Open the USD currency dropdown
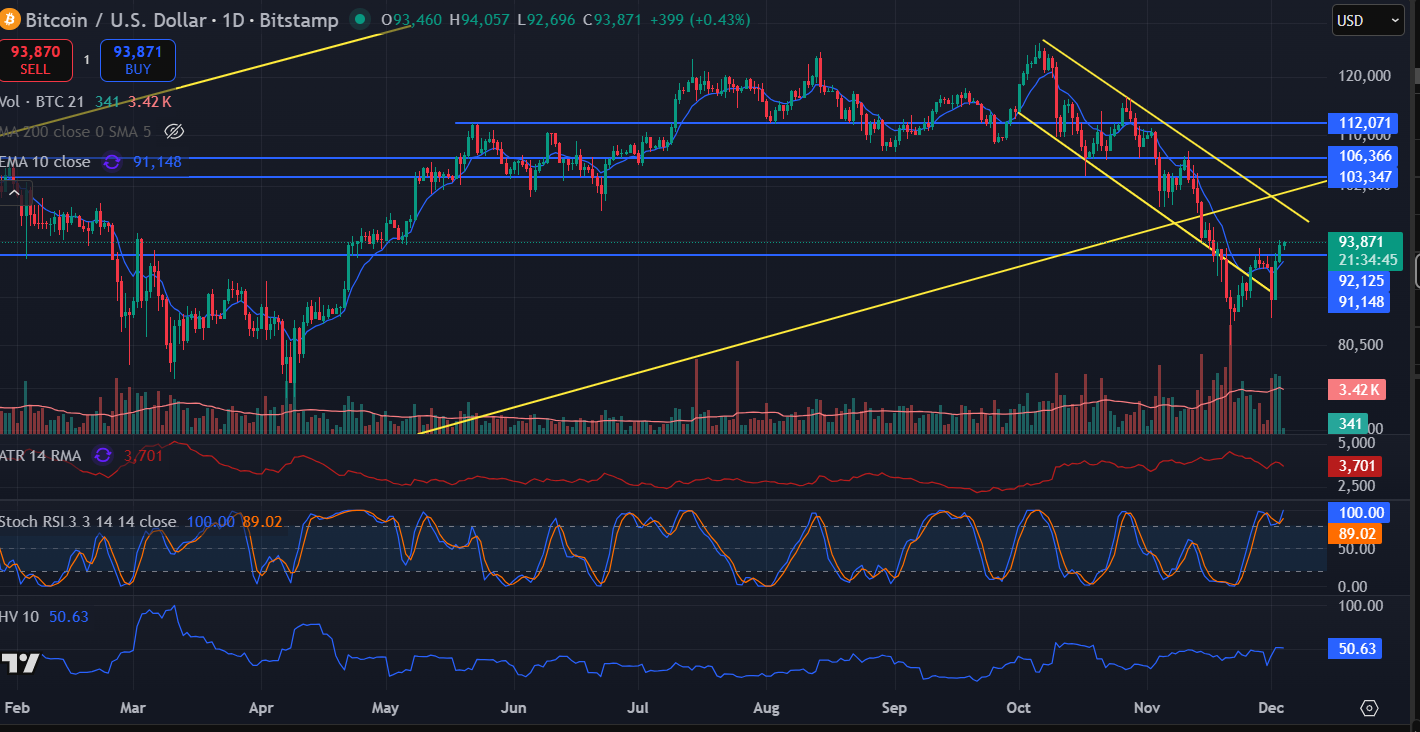This screenshot has height=732, width=1420. tap(1368, 20)
